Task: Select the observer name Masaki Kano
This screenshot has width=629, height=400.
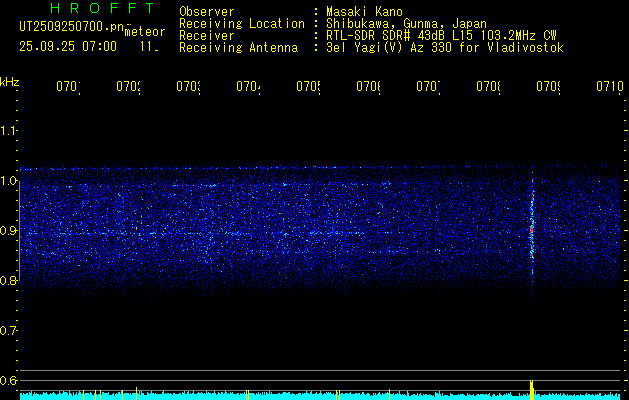Action: pyautogui.click(x=364, y=12)
